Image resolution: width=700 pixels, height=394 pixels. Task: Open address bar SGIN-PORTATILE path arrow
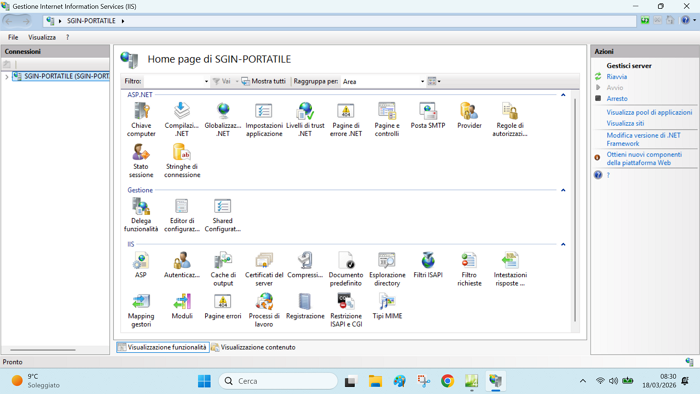tap(123, 21)
